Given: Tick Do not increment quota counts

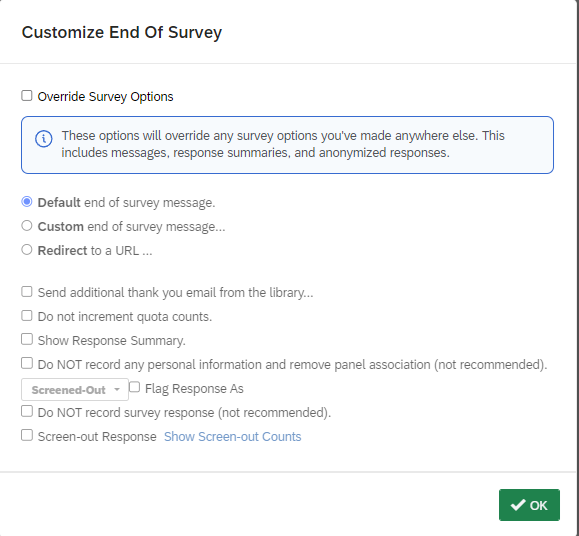Looking at the screenshot, I should click(x=27, y=316).
